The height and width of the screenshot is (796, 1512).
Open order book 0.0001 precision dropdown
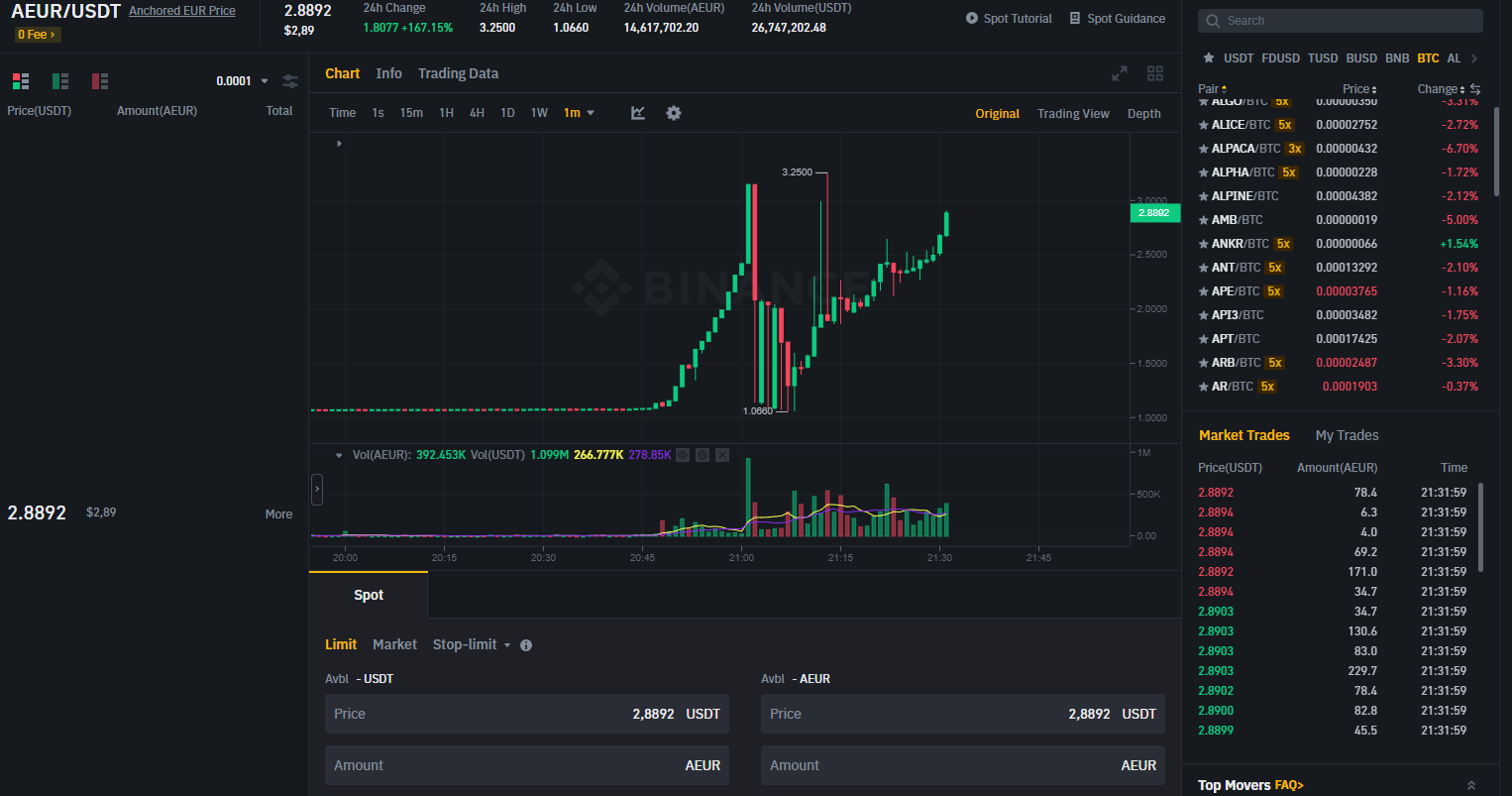coord(243,81)
